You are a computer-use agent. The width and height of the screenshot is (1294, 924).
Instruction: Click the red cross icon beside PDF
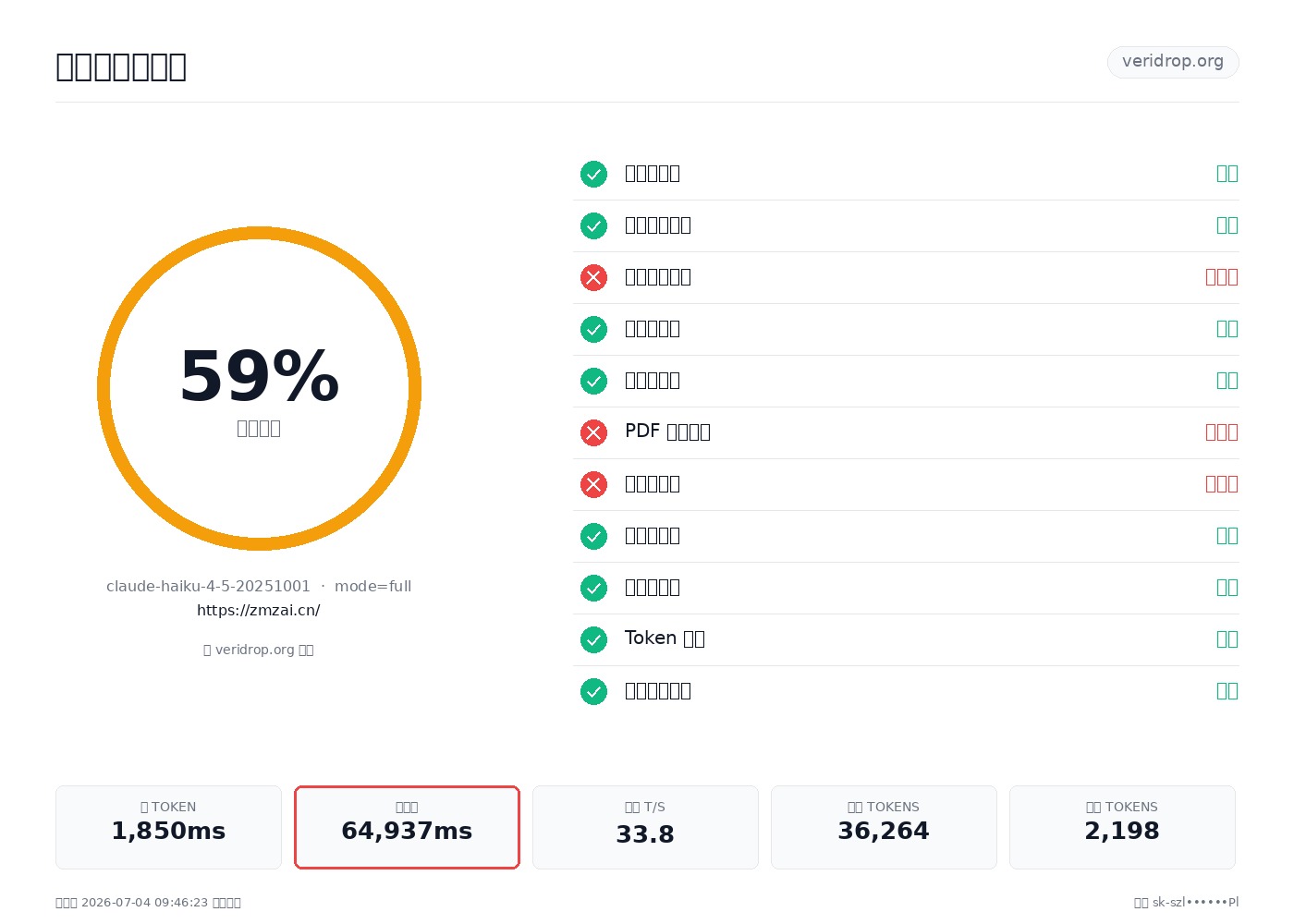point(593,432)
